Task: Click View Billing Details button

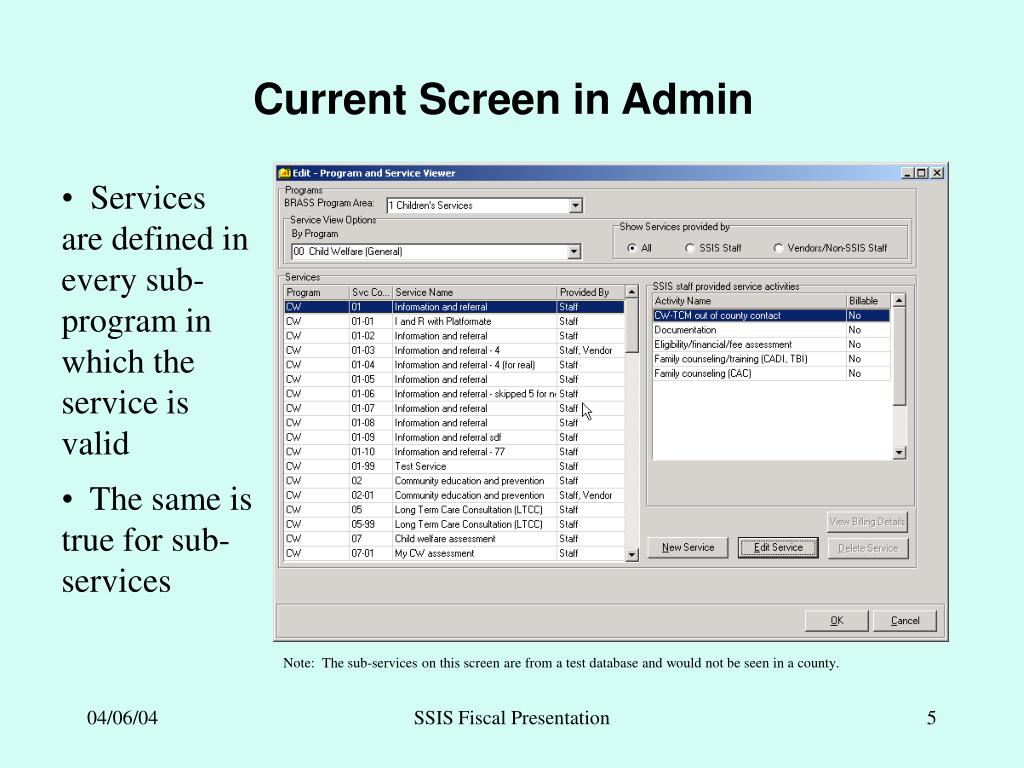Action: click(x=867, y=521)
